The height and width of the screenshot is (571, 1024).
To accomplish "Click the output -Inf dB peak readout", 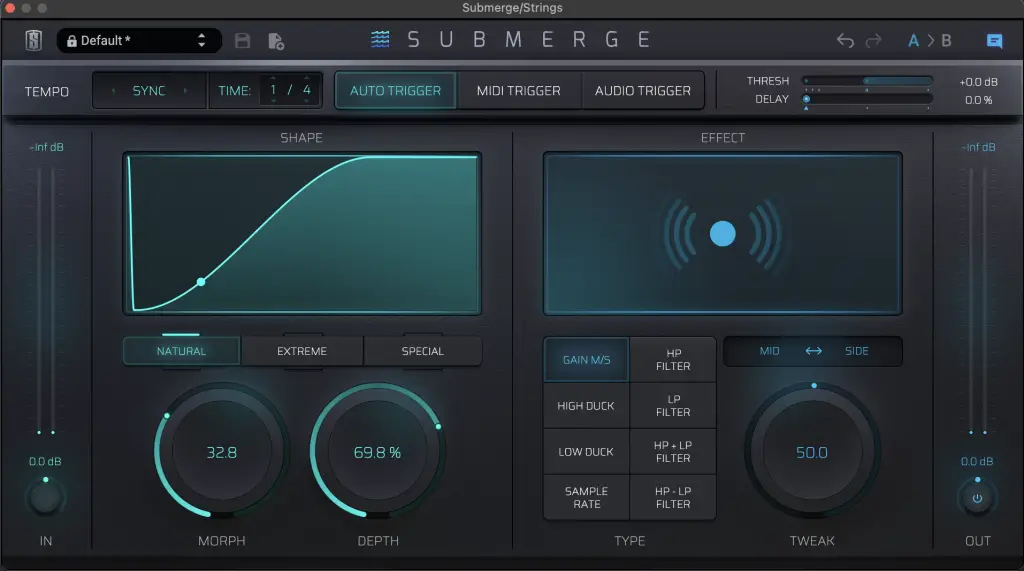I will pos(978,147).
